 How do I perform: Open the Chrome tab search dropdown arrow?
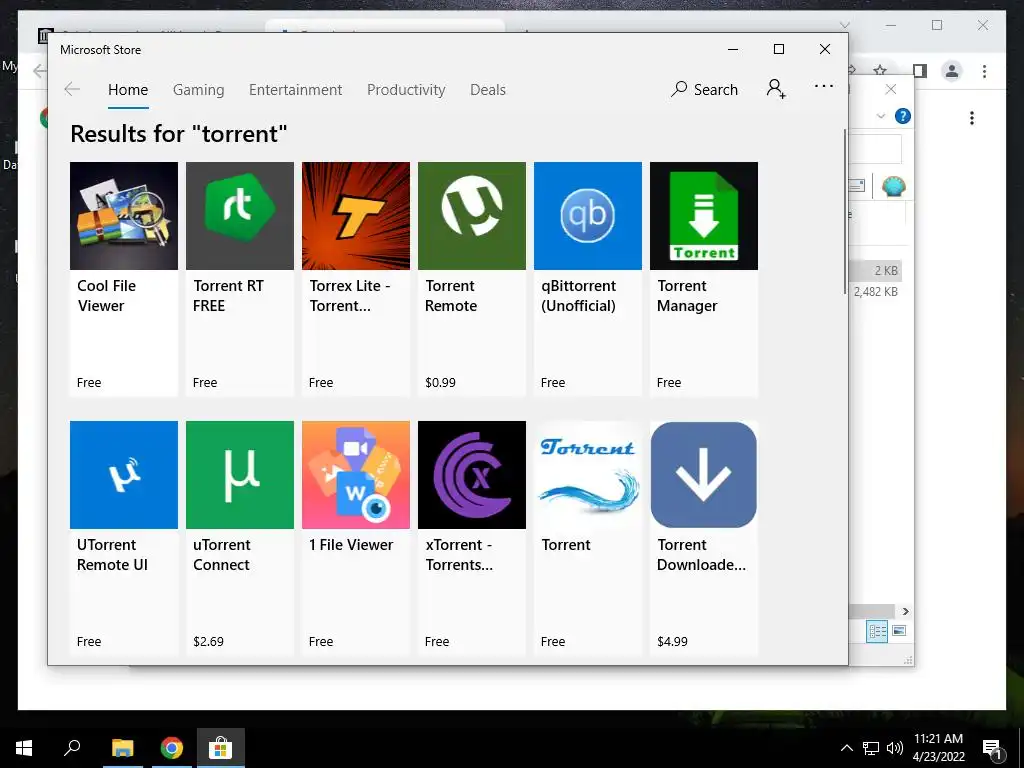tap(844, 25)
